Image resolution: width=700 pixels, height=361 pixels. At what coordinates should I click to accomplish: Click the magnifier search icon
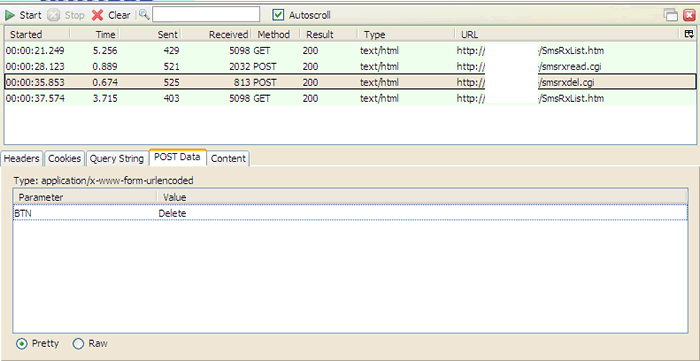(144, 15)
